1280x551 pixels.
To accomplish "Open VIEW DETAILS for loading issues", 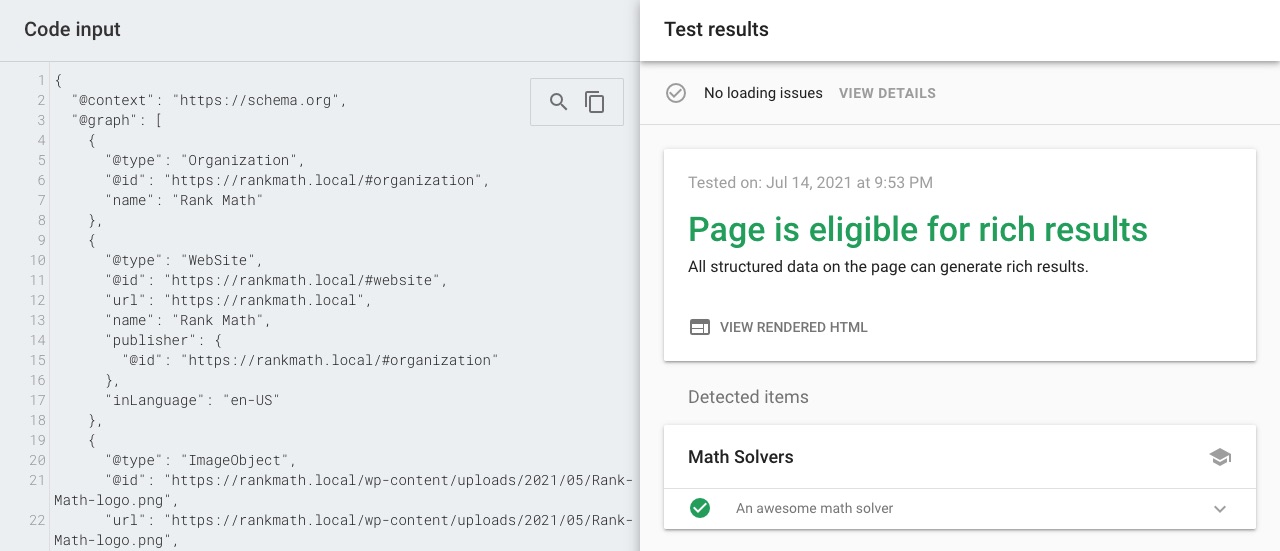I will click(887, 93).
